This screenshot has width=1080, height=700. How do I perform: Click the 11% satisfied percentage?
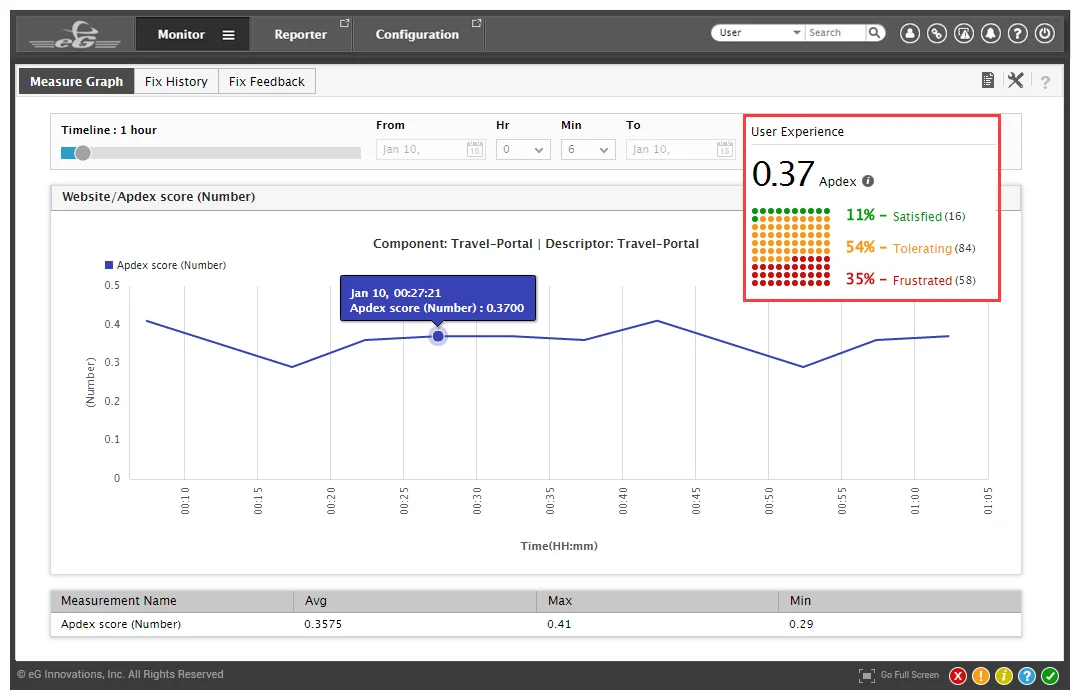click(x=860, y=215)
